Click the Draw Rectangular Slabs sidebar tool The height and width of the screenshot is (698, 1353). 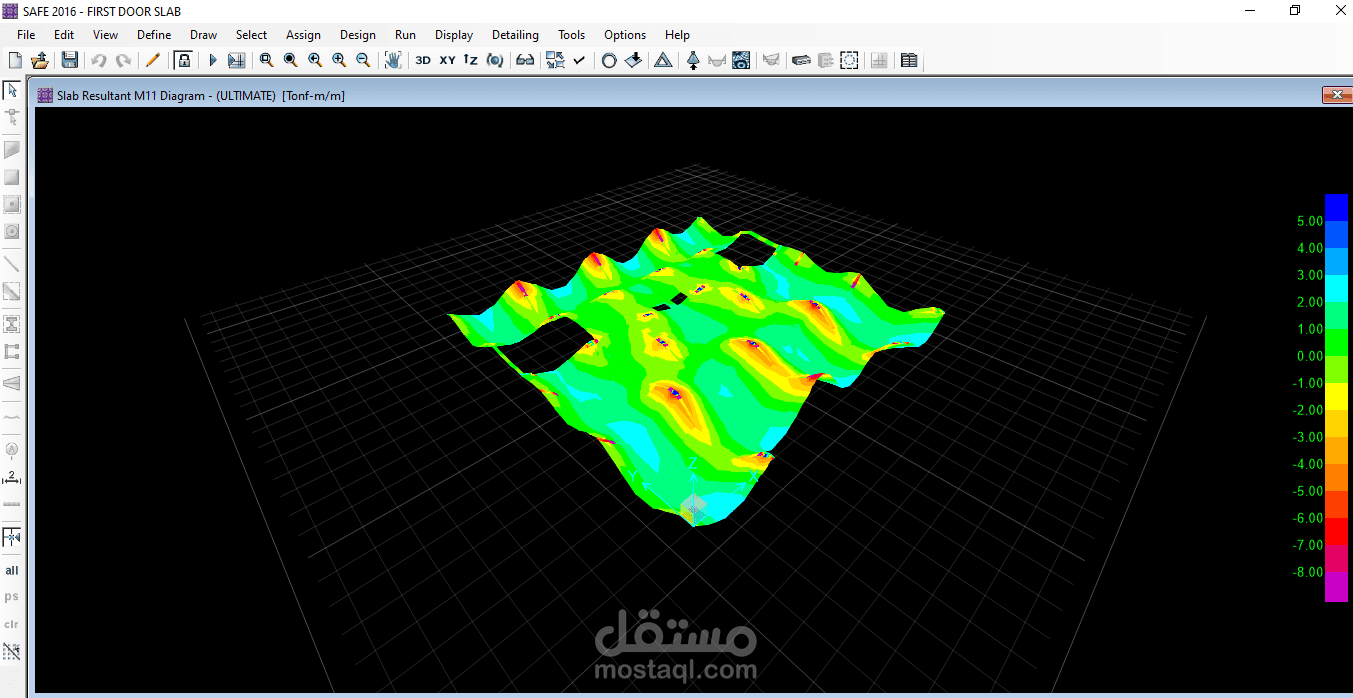coord(12,177)
